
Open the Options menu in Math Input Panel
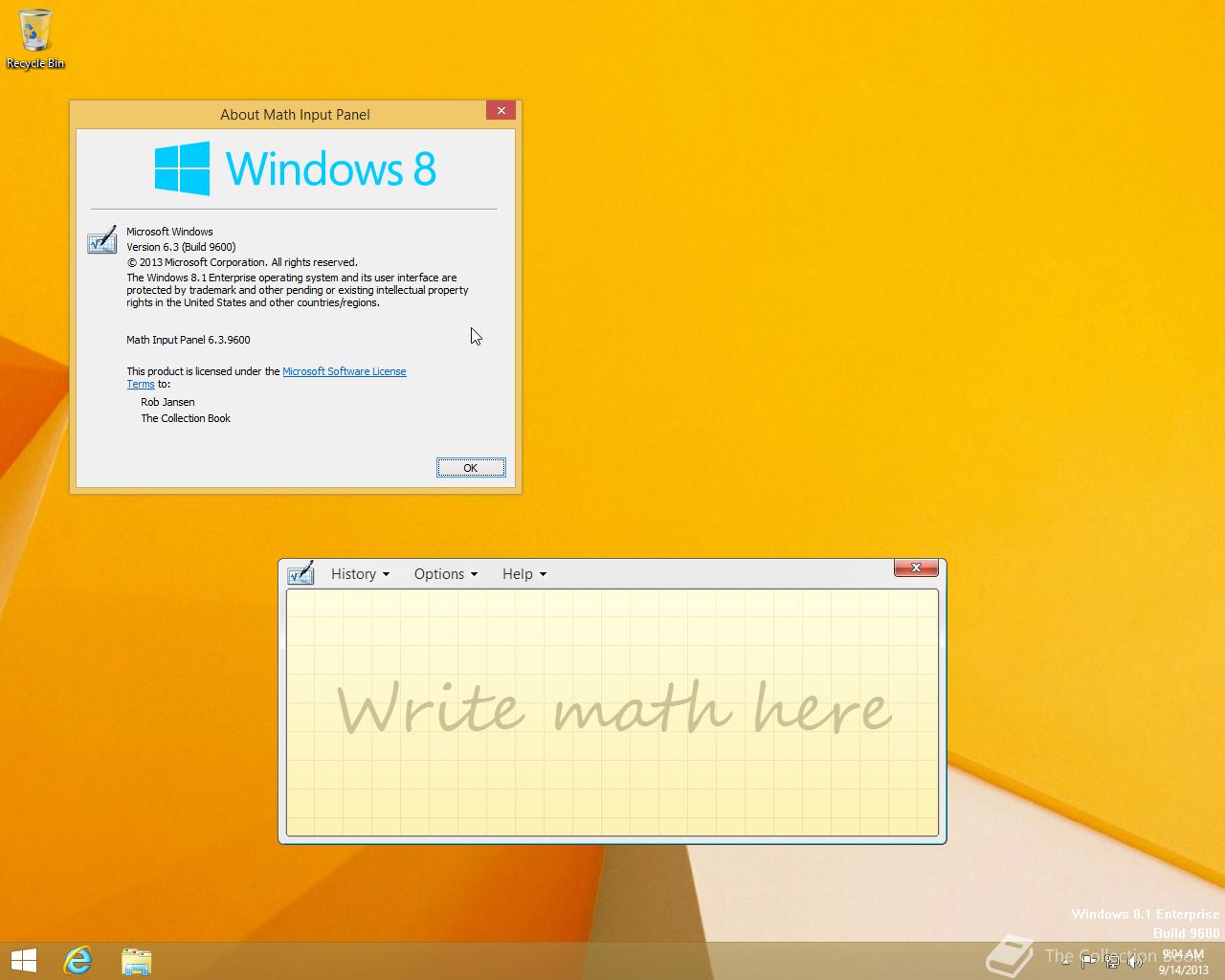[x=445, y=574]
